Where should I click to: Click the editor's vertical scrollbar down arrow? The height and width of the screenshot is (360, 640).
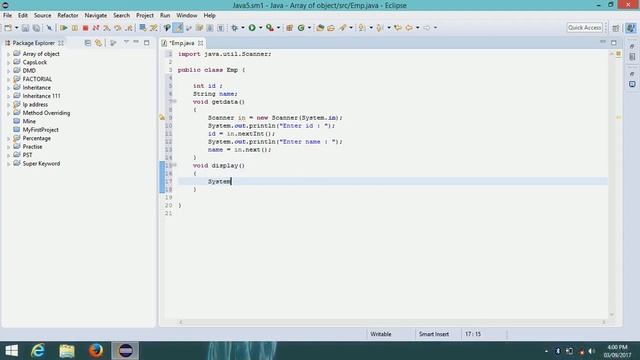coord(611,315)
